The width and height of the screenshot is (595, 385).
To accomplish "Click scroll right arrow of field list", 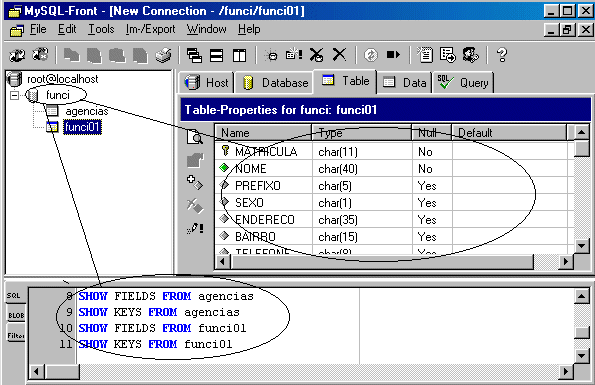I will tap(566, 261).
